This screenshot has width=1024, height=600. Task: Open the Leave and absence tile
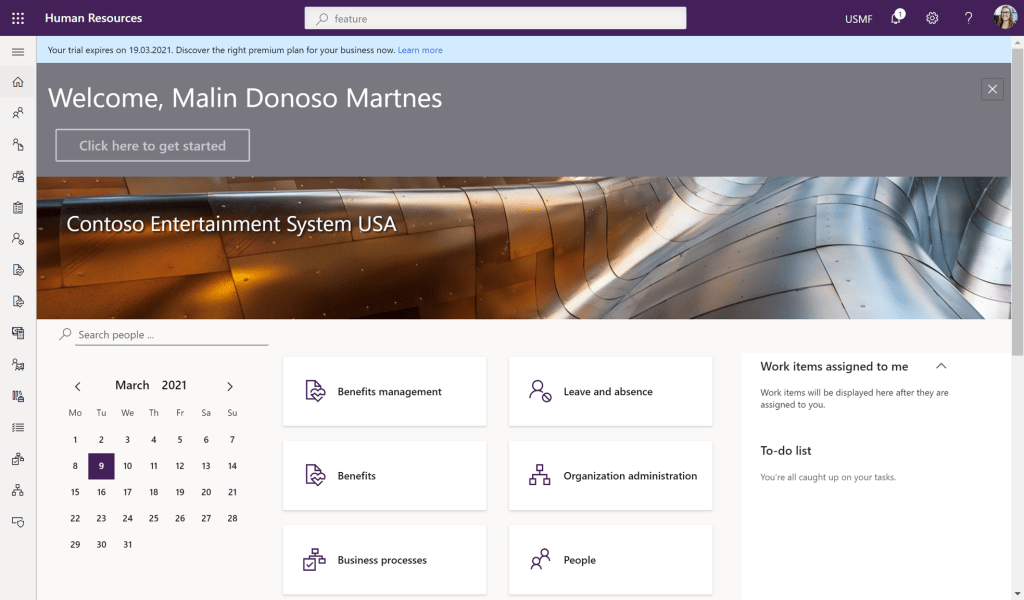pyautogui.click(x=610, y=392)
